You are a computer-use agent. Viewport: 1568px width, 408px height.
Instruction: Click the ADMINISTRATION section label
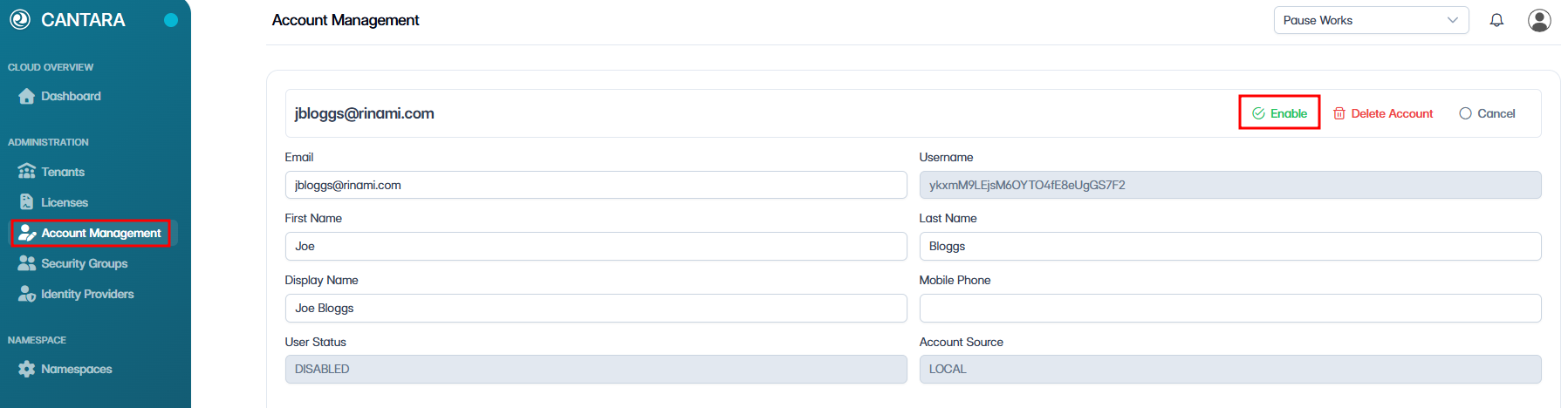48,142
